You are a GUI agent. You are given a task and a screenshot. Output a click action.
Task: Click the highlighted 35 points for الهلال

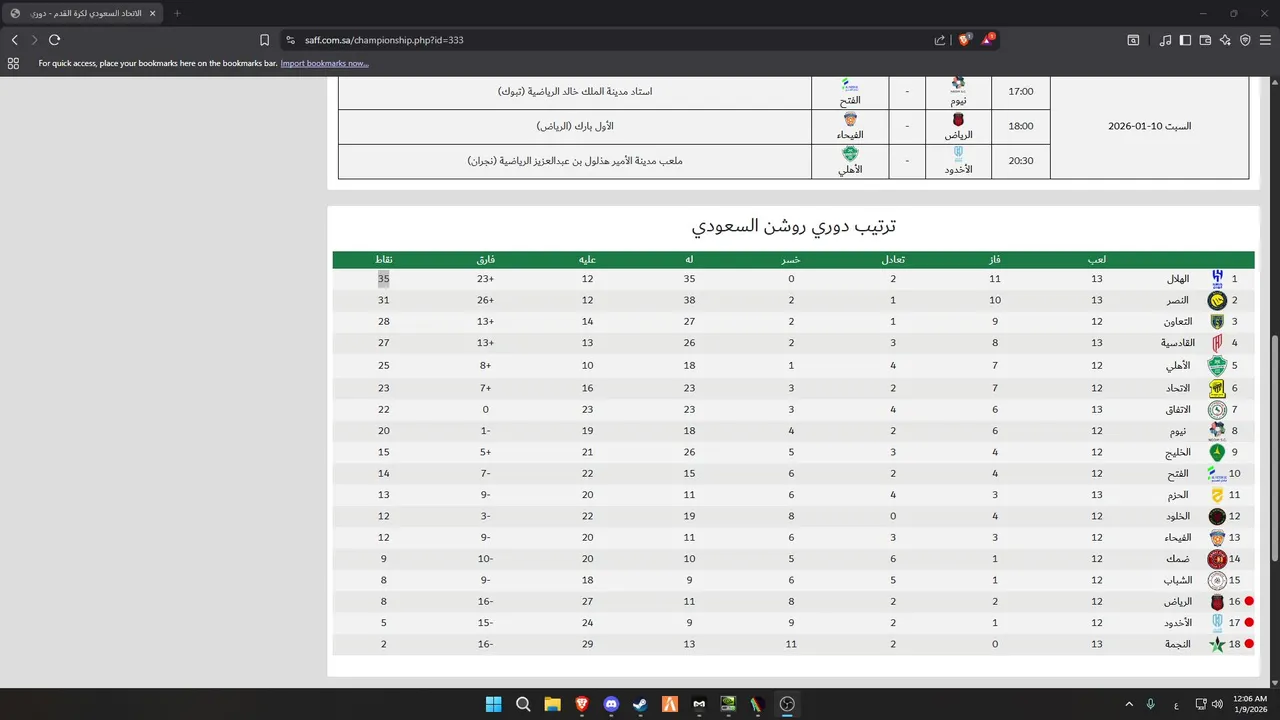click(x=384, y=279)
